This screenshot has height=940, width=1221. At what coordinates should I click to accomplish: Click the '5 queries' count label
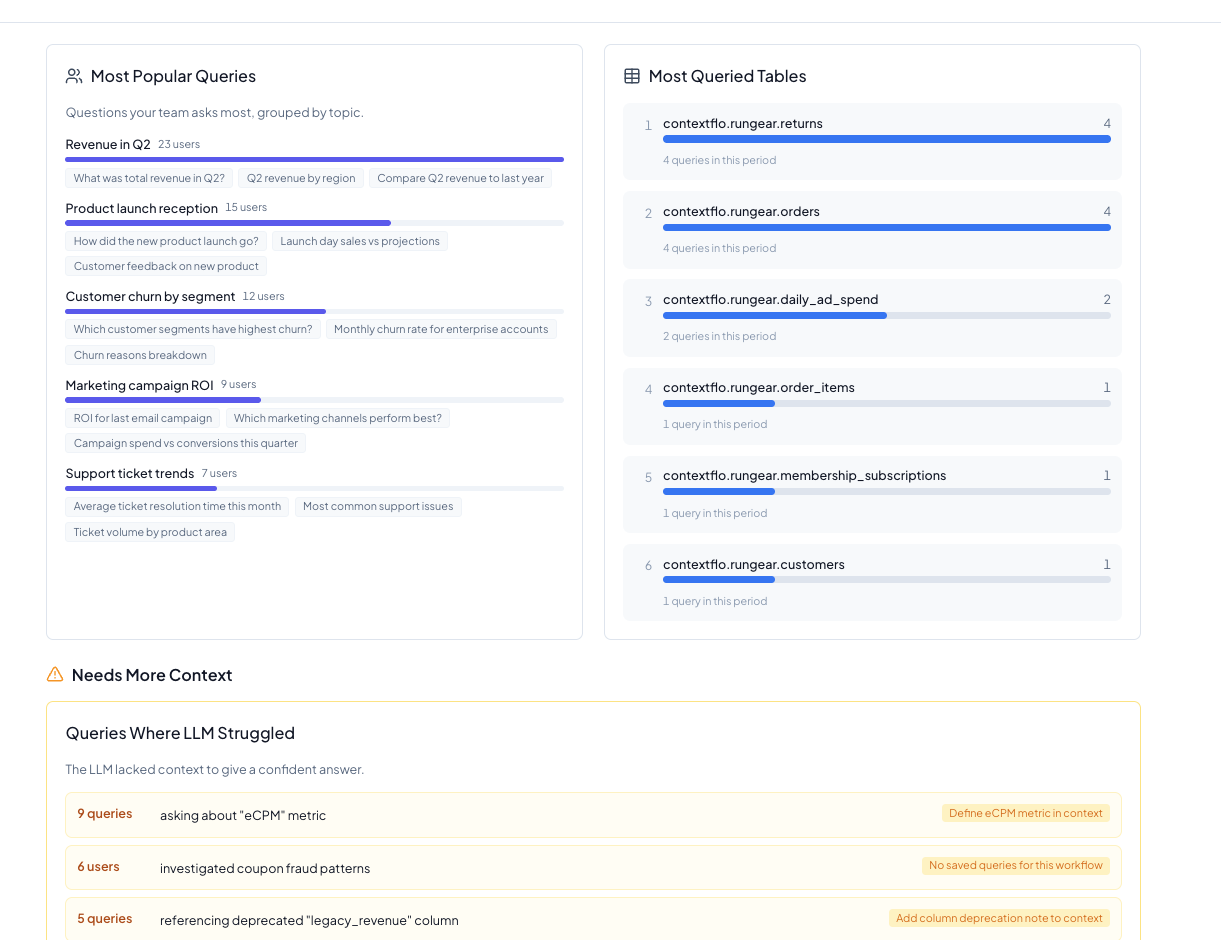coord(105,919)
